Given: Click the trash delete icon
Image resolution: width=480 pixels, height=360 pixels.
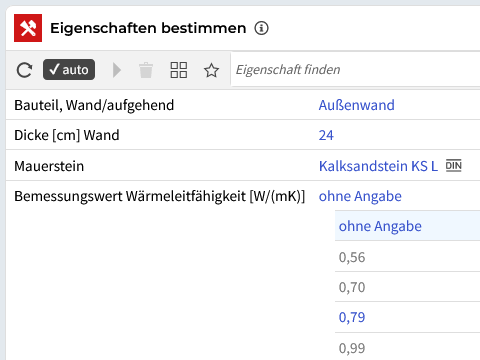Looking at the screenshot, I should tap(146, 70).
